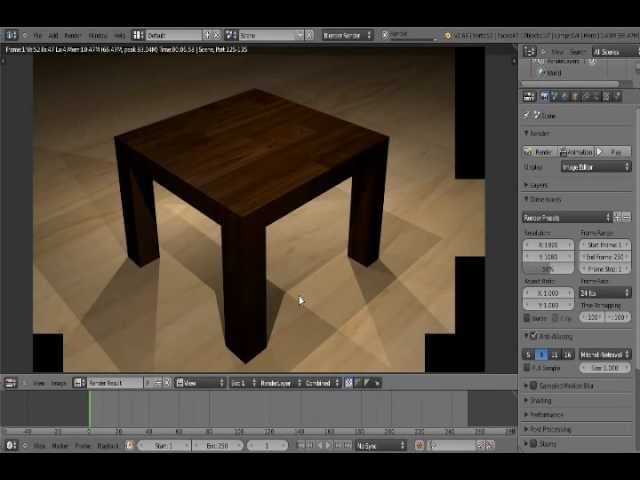640x480 pixels.
Task: Select the Render properties tab icon
Action: 544,97
